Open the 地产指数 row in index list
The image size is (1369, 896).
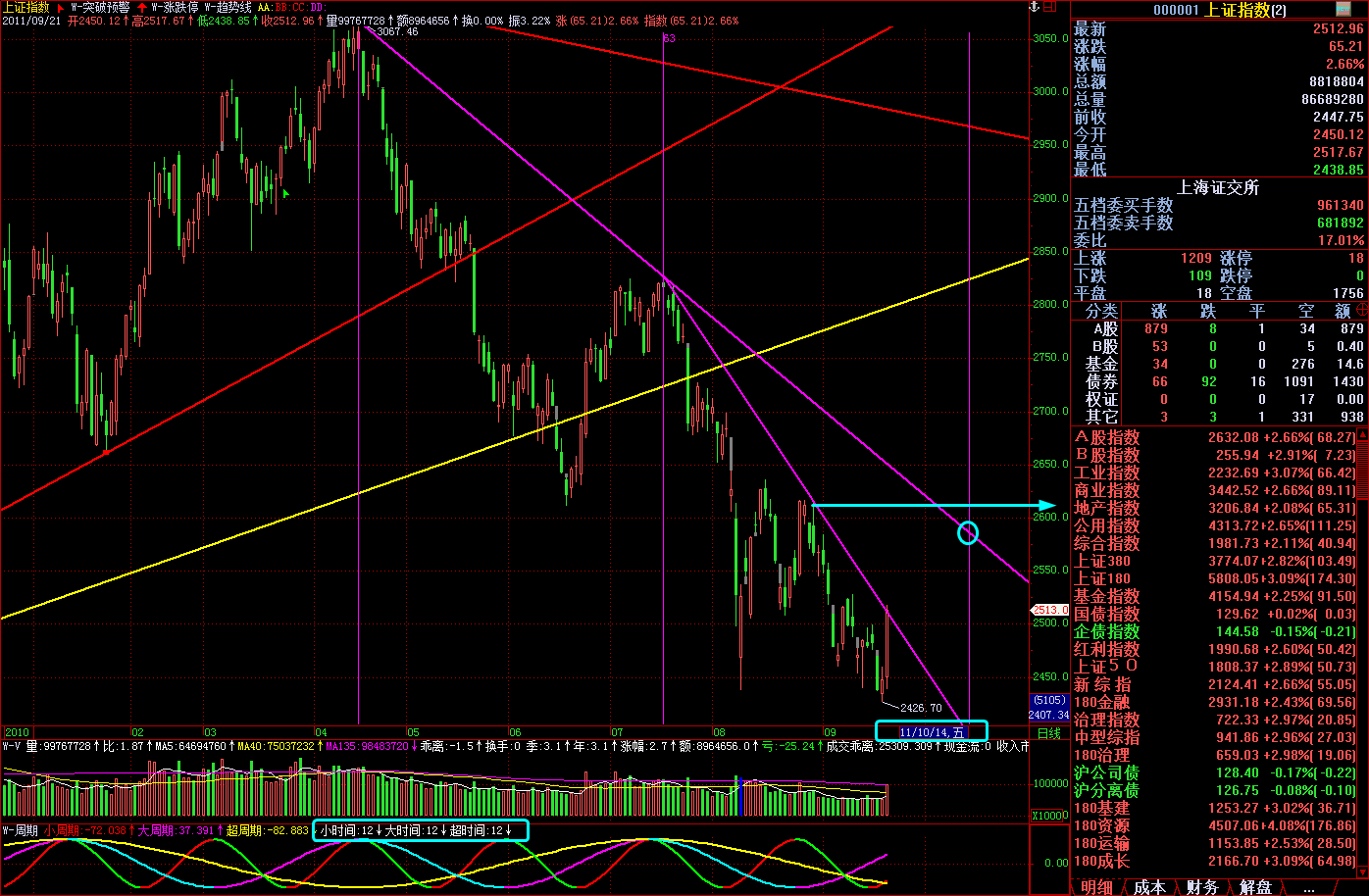[x=1106, y=508]
